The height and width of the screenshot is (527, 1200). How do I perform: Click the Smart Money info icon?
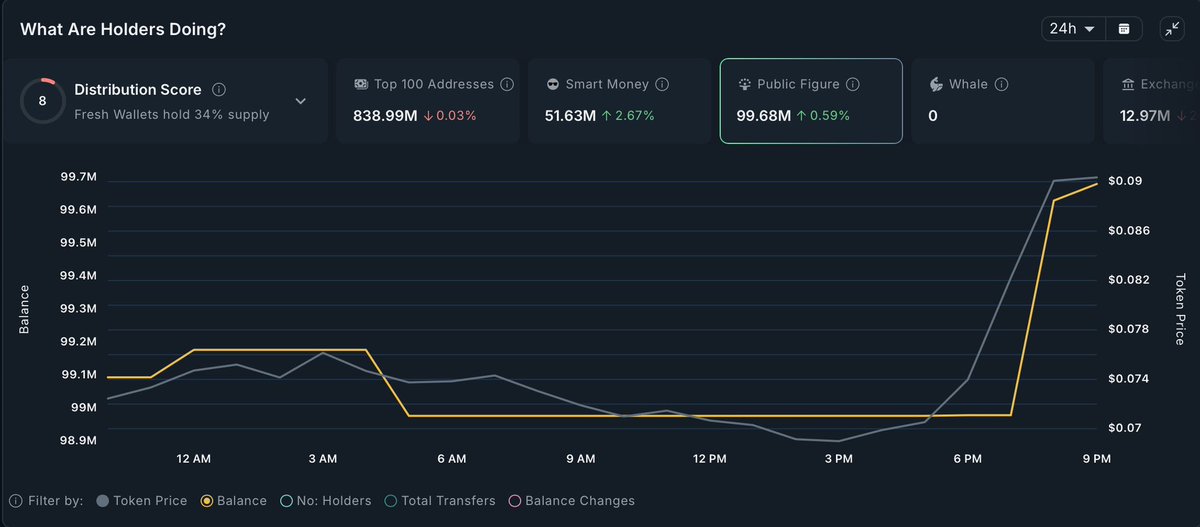(662, 85)
